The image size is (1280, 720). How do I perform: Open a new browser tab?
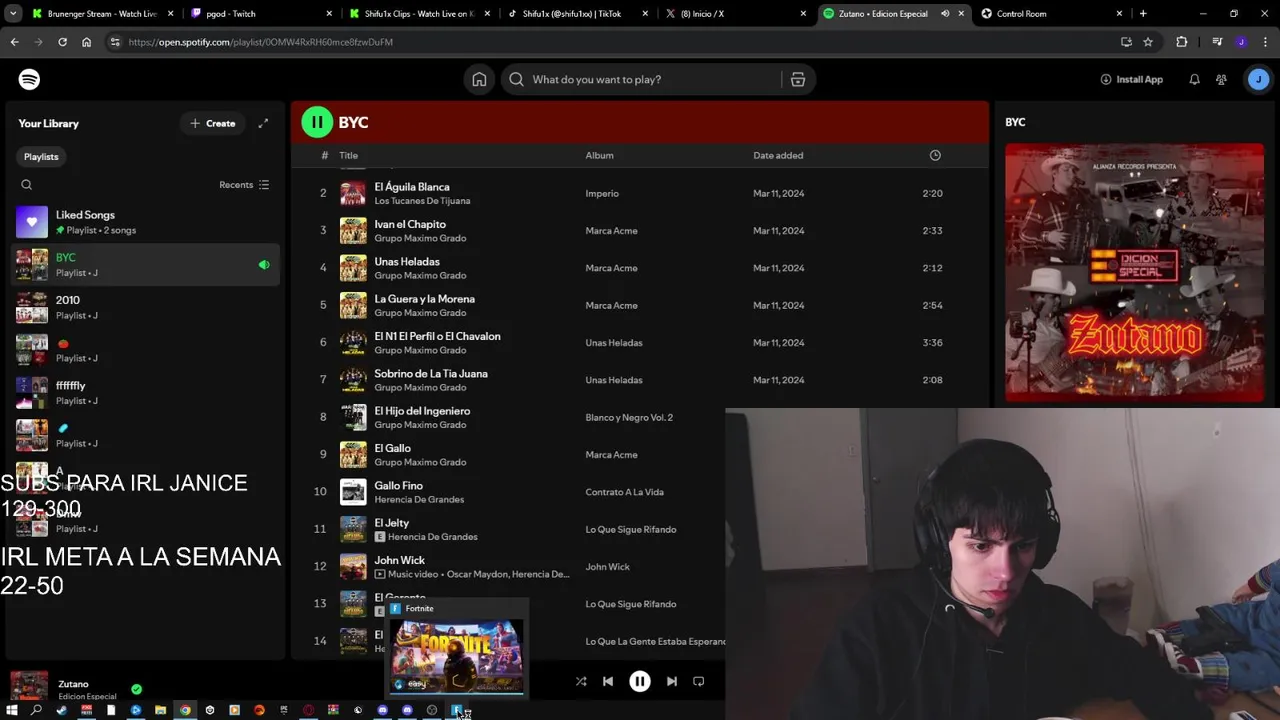click(x=1143, y=14)
